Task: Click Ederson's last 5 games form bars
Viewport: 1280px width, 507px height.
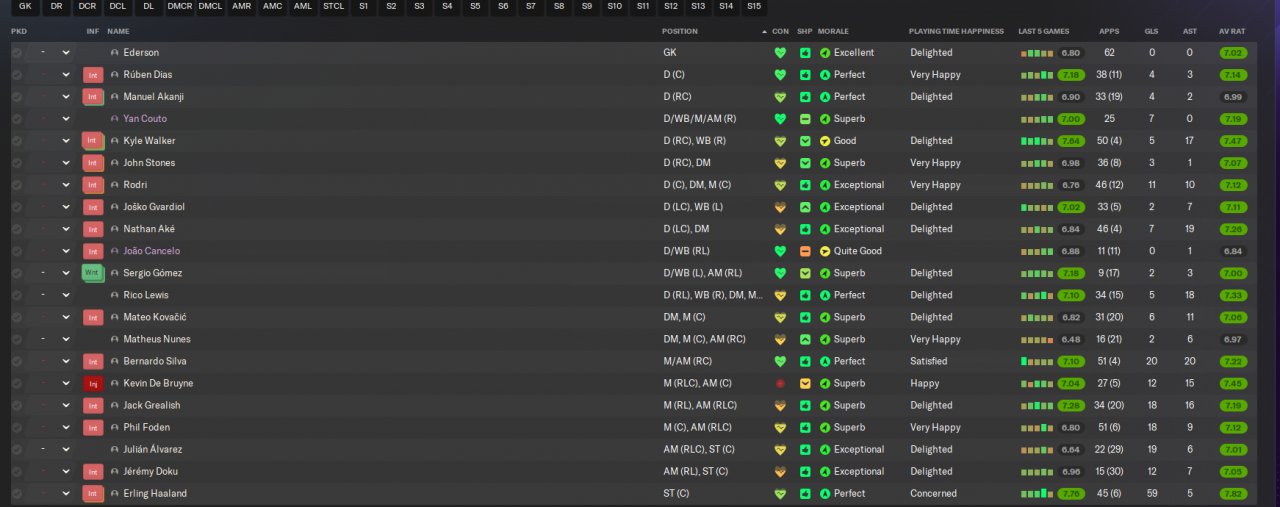Action: 1037,53
